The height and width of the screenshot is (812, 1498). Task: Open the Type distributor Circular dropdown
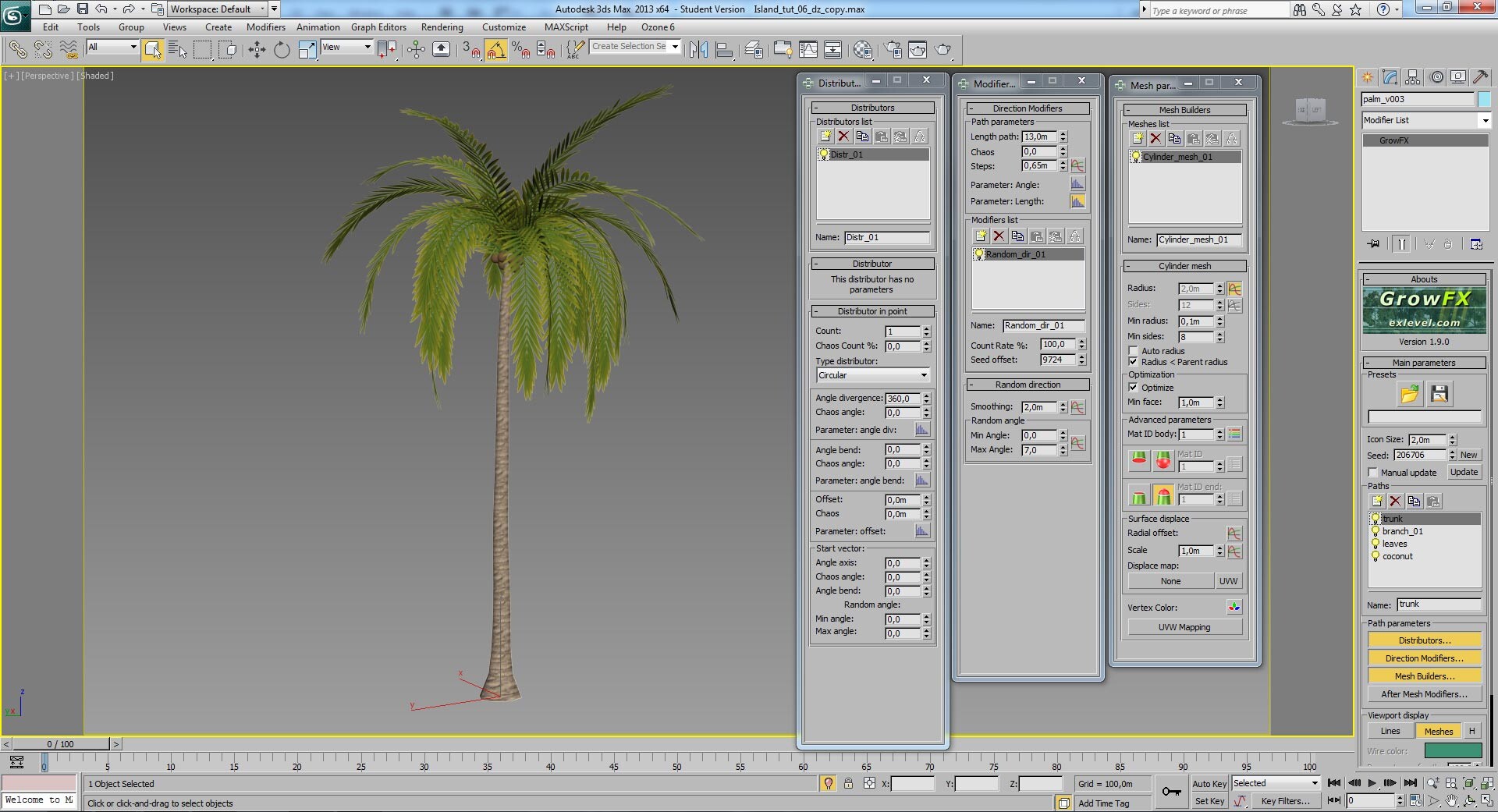click(872, 375)
